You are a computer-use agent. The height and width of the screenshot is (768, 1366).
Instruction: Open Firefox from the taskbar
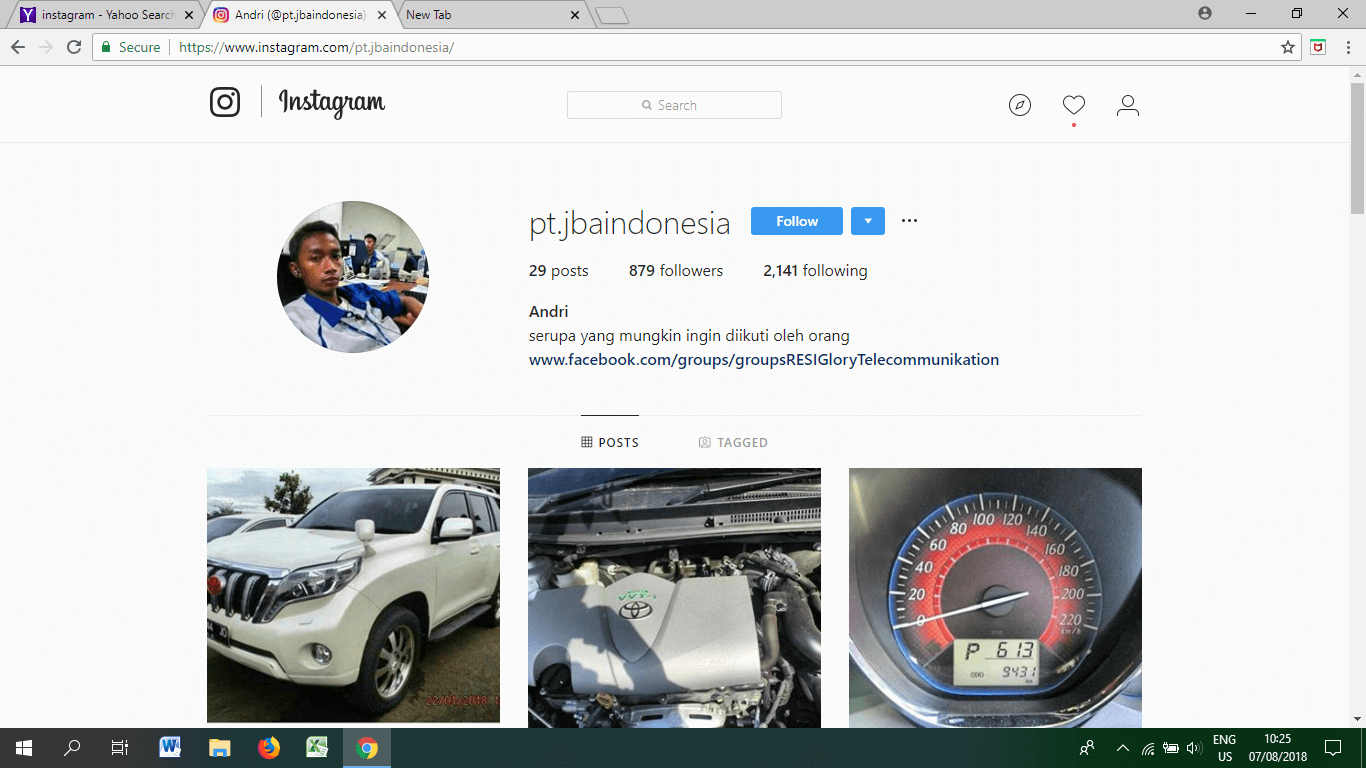point(268,747)
